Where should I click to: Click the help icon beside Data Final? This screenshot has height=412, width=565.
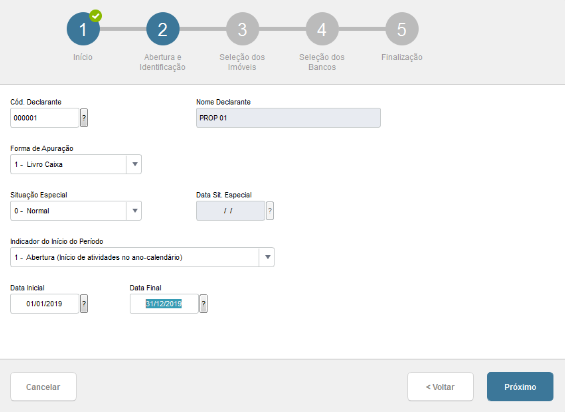pos(204,304)
